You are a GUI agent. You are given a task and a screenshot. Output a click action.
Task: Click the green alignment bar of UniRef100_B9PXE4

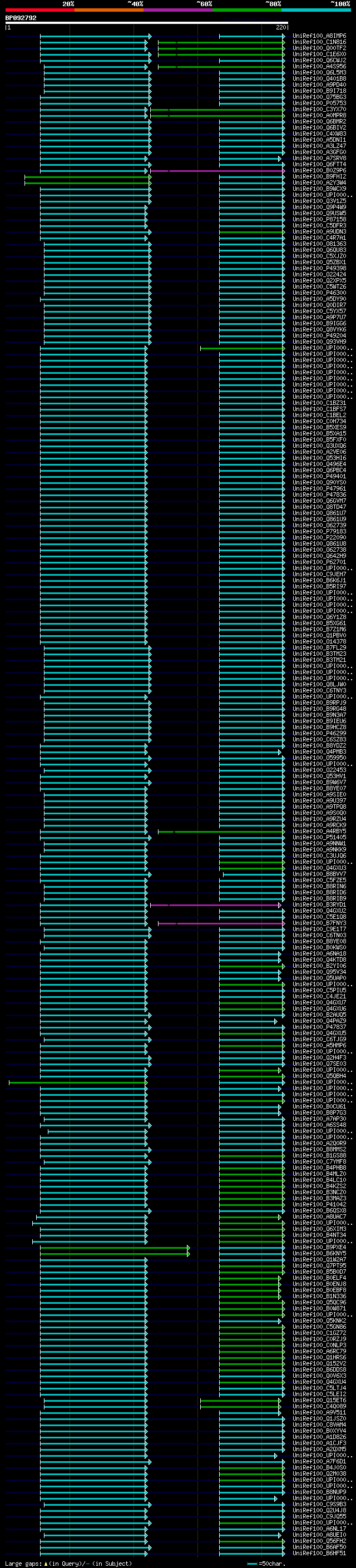point(115,1248)
